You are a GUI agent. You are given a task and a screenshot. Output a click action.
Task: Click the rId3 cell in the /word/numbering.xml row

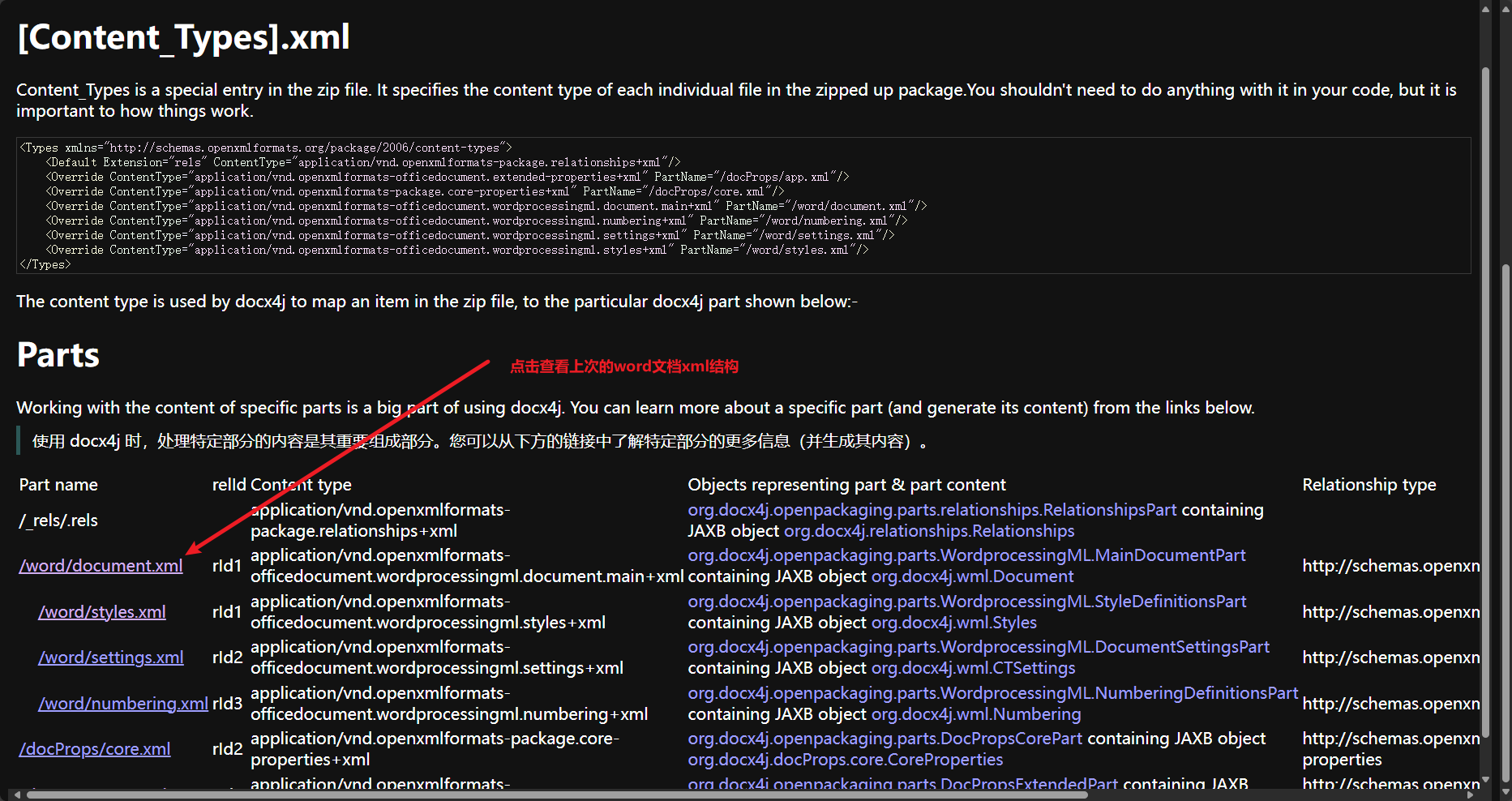click(228, 704)
